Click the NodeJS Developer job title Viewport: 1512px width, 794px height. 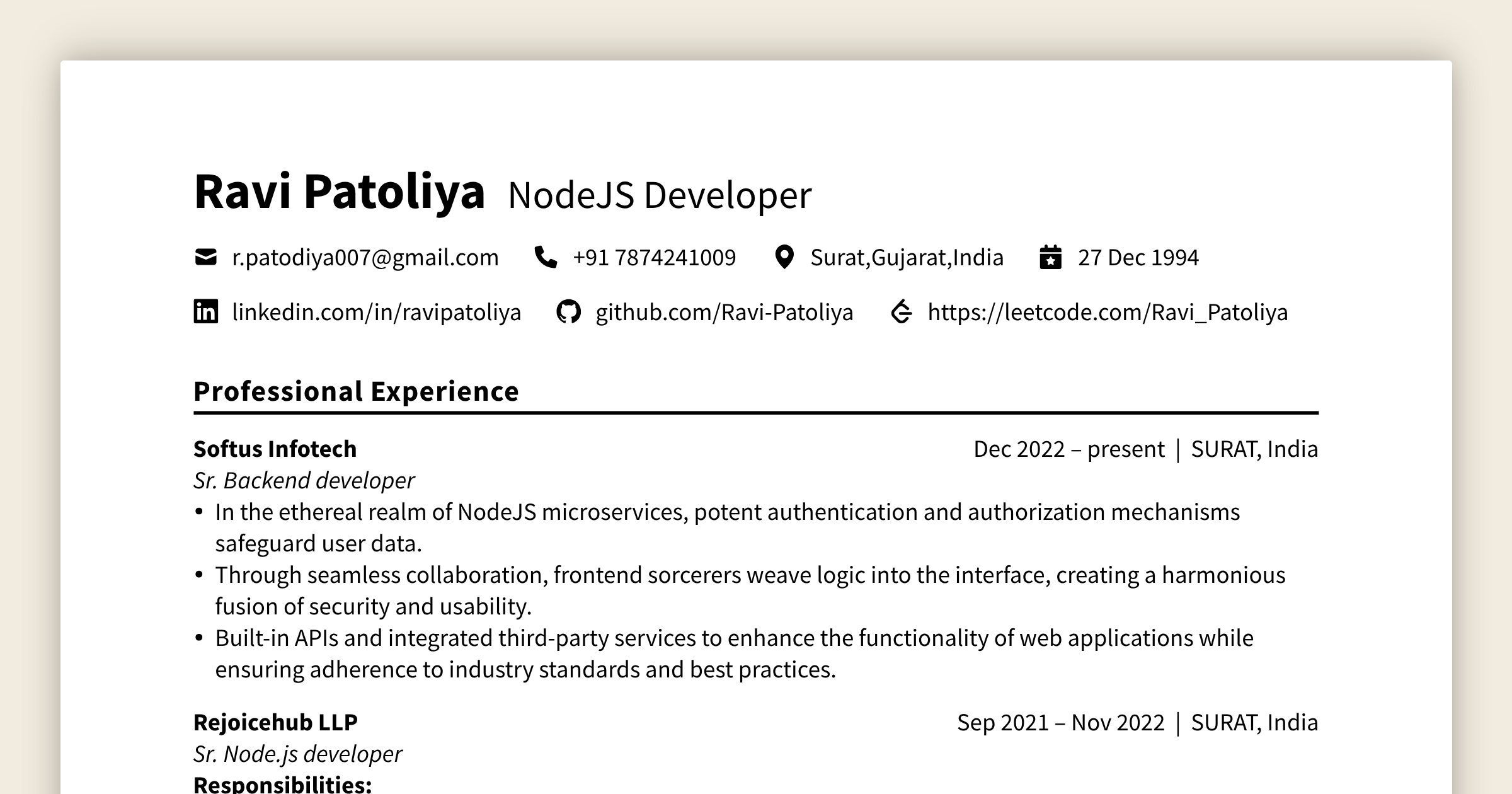coord(658,194)
